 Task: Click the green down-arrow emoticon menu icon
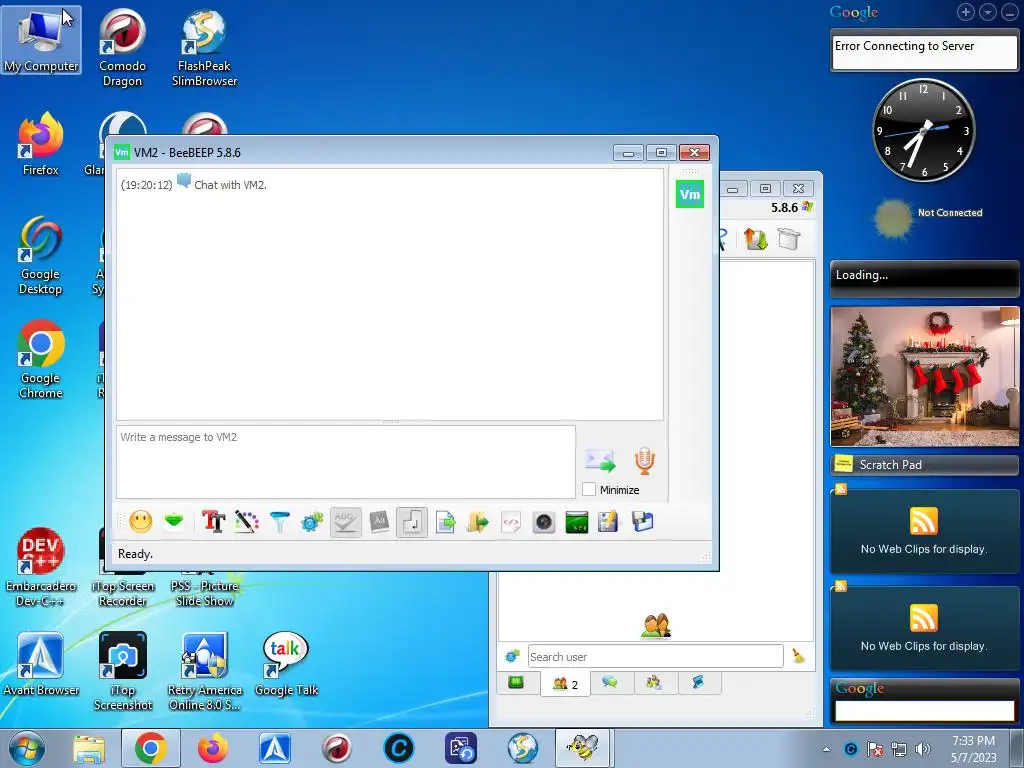point(174,522)
